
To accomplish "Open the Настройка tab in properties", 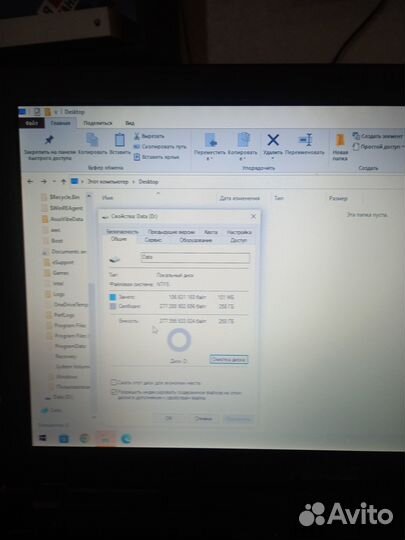I will (x=239, y=232).
